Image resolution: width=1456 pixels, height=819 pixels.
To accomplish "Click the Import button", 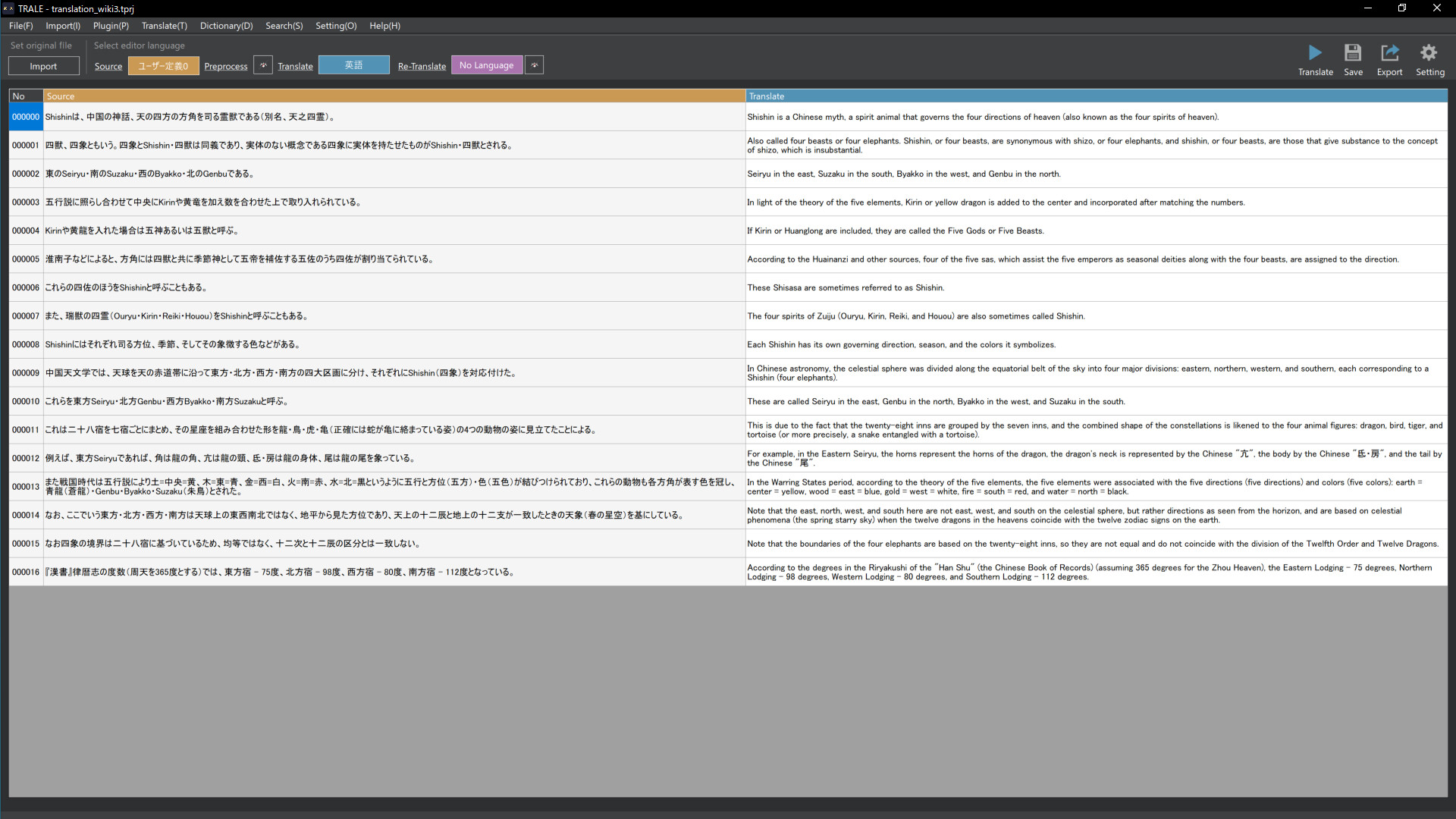I will [43, 66].
